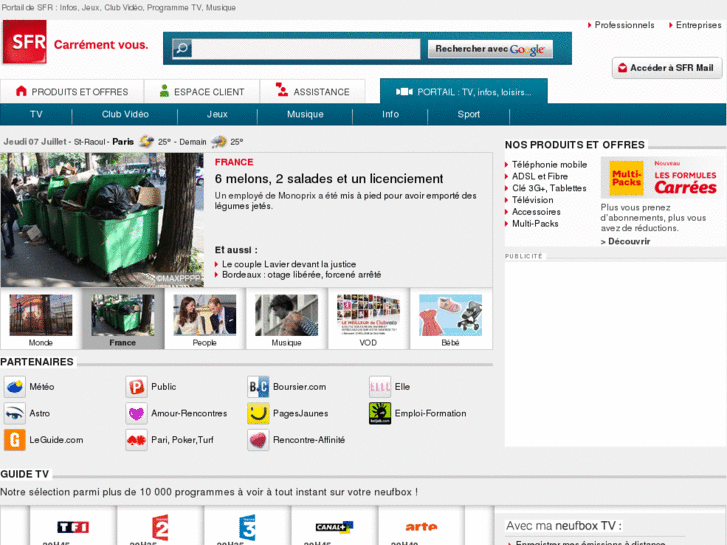This screenshot has height=545, width=727.
Task: Click the main green bins news photo
Action: pos(102,220)
